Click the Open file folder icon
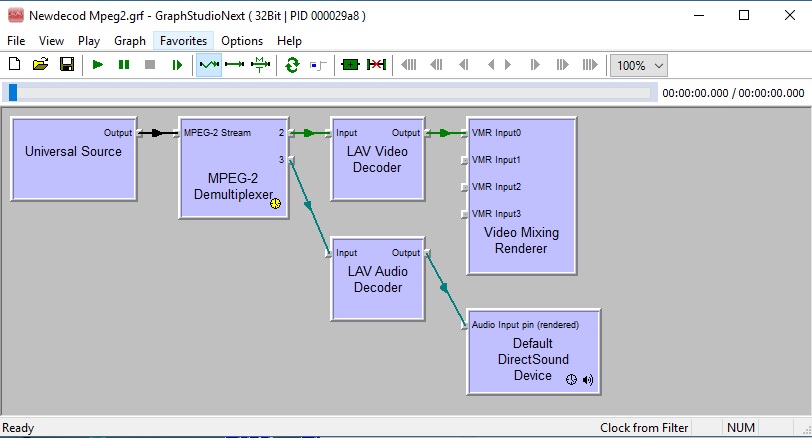Viewport: 812px width, 438px height. (40, 65)
